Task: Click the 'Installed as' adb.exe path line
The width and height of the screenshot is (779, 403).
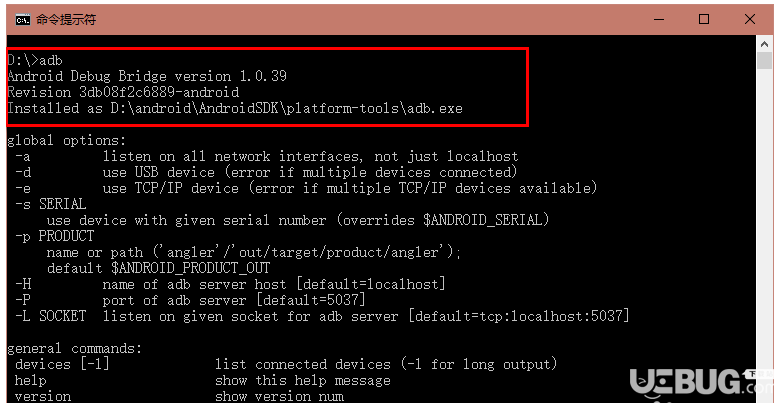Action: pos(235,108)
